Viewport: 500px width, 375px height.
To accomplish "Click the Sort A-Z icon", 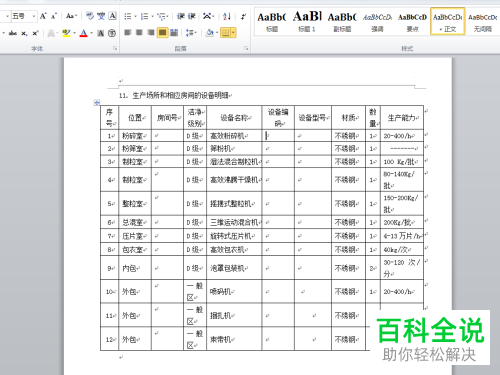I will coord(227,16).
